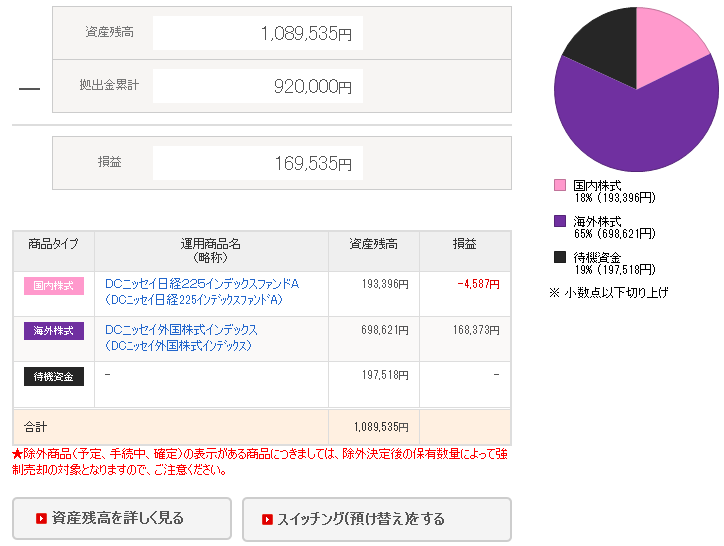This screenshot has height=546, width=724.
Task: Click the 19% (197,518円) legend text
Action: point(615,270)
